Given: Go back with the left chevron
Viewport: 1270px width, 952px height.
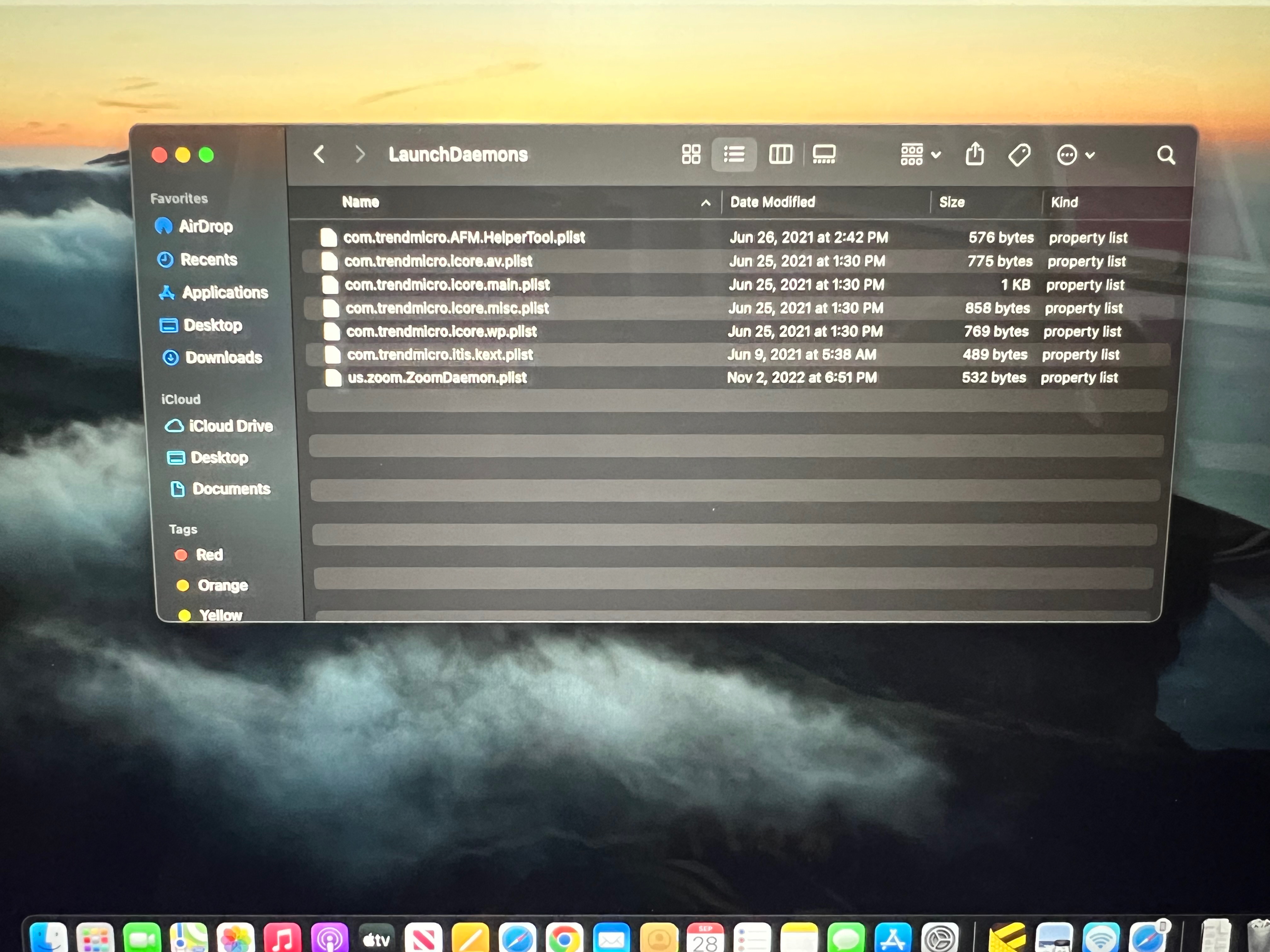Looking at the screenshot, I should 320,154.
